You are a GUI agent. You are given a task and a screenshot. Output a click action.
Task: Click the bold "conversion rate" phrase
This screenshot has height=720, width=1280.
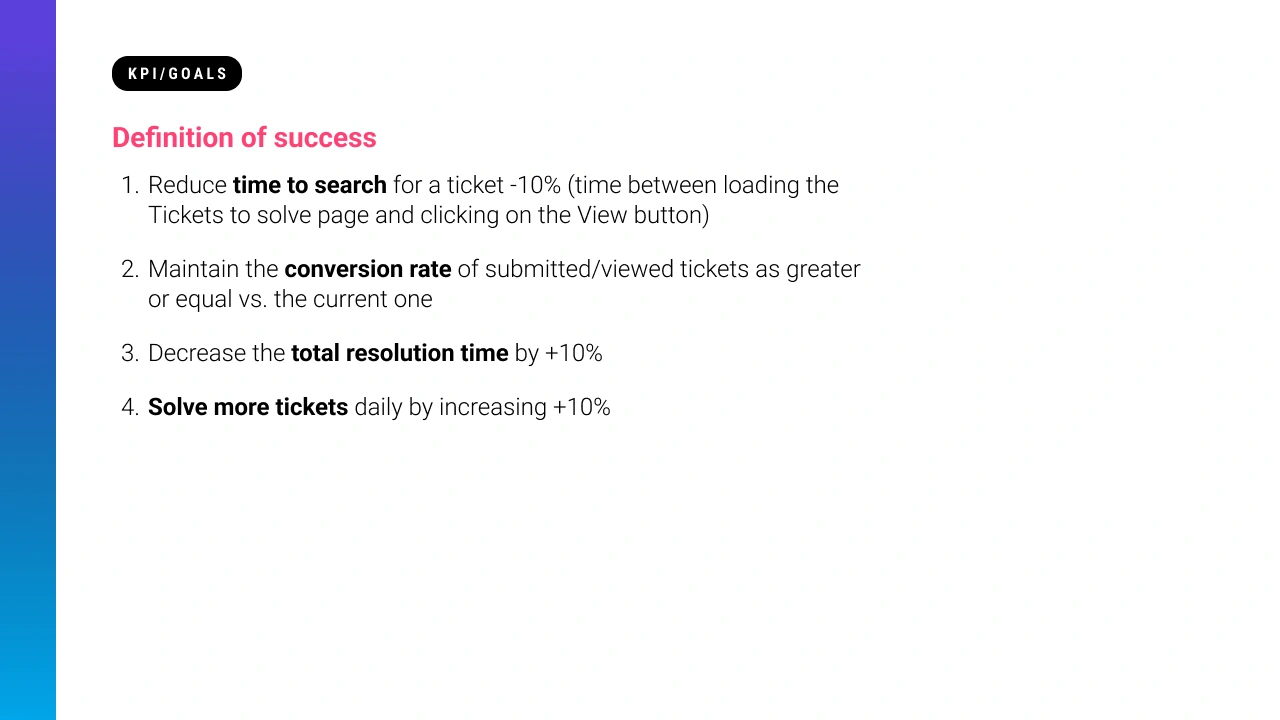[x=368, y=269]
